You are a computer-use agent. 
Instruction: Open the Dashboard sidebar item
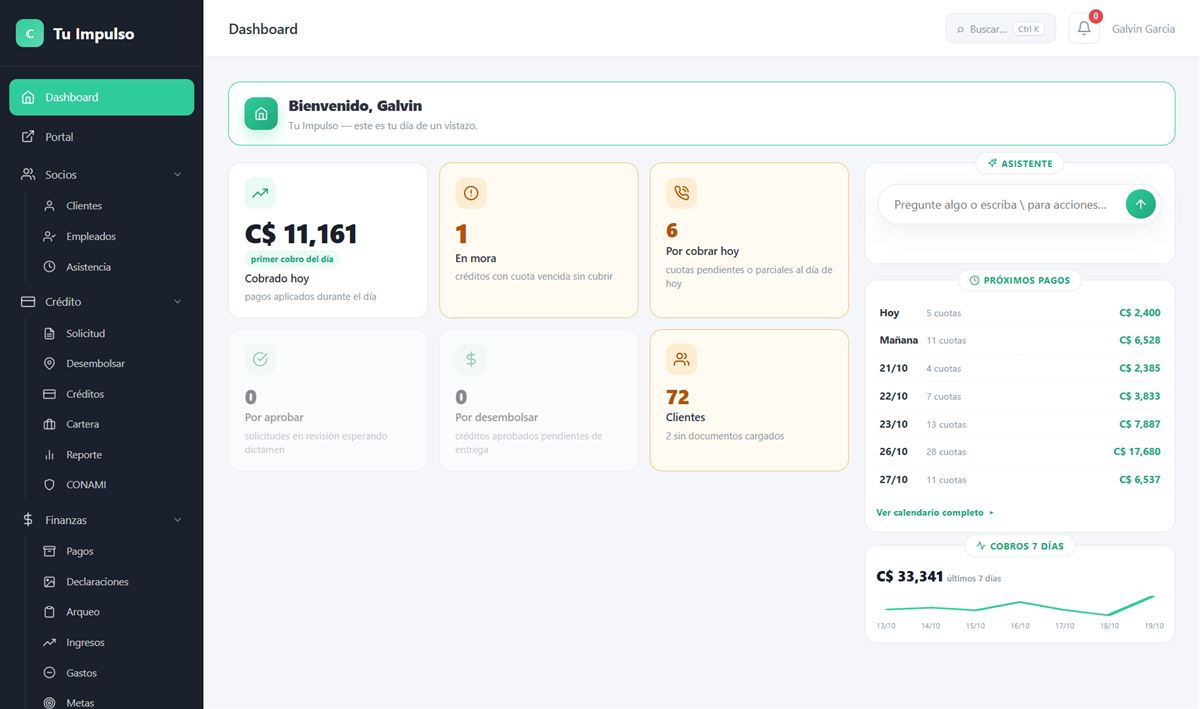point(101,97)
